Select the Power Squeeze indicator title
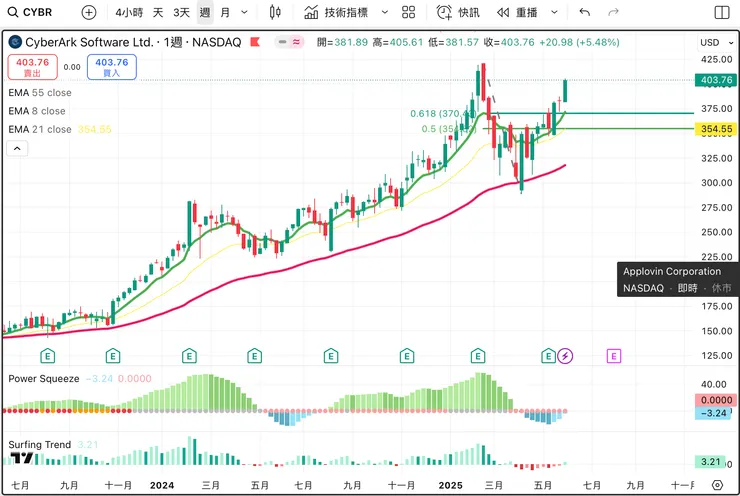The image size is (740, 496). click(x=44, y=378)
